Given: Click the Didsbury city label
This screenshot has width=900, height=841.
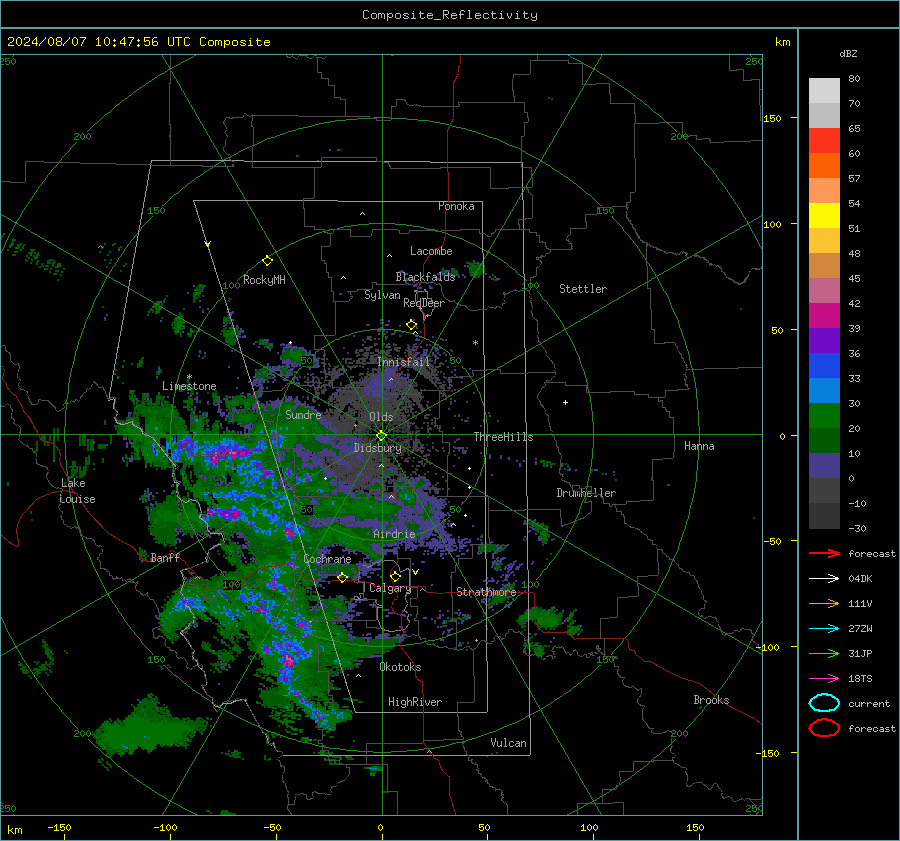Looking at the screenshot, I should pos(378,448).
